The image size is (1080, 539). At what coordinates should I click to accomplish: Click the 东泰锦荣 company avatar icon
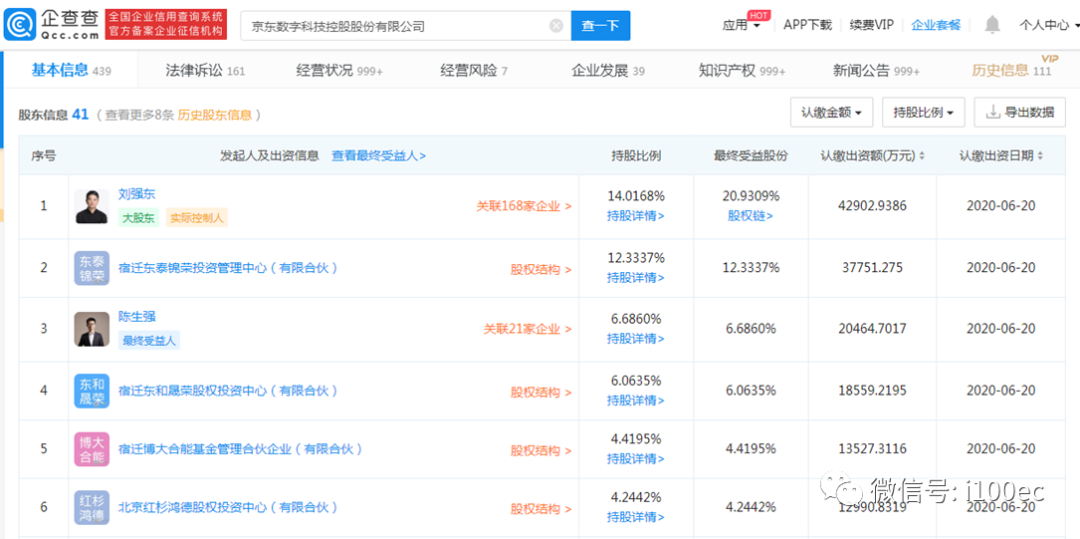click(92, 268)
